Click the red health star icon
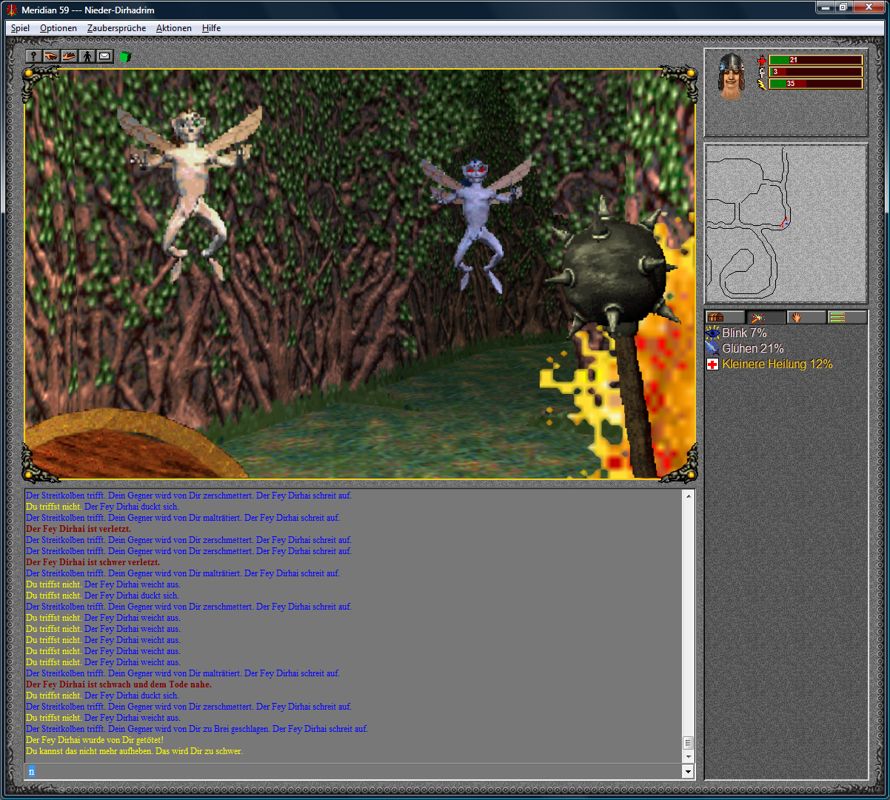890x800 pixels. tap(761, 60)
